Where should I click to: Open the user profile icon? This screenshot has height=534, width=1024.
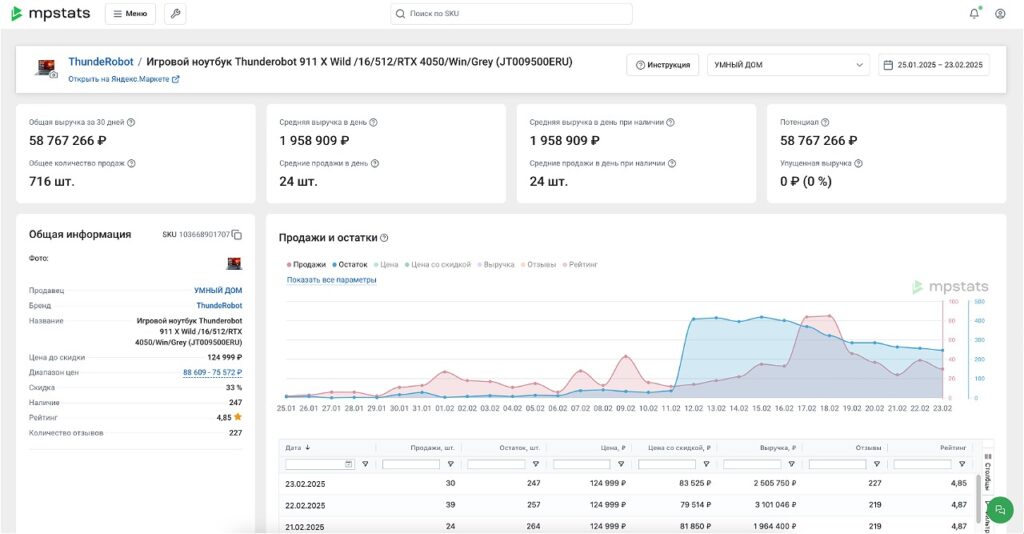click(1000, 14)
